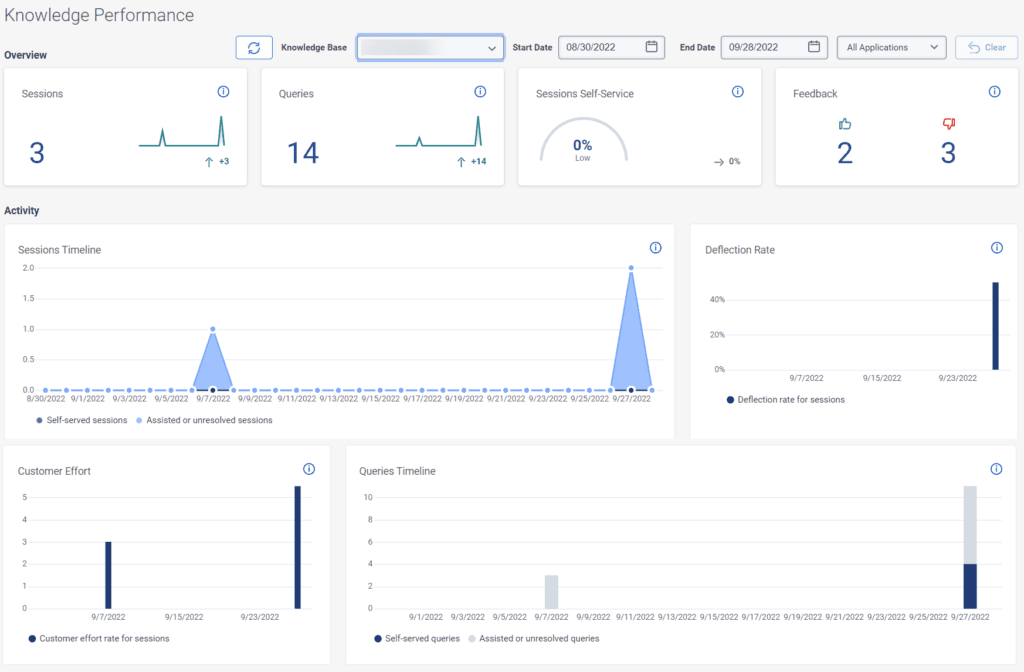Open the Customer Effort info tooltip

tap(308, 468)
